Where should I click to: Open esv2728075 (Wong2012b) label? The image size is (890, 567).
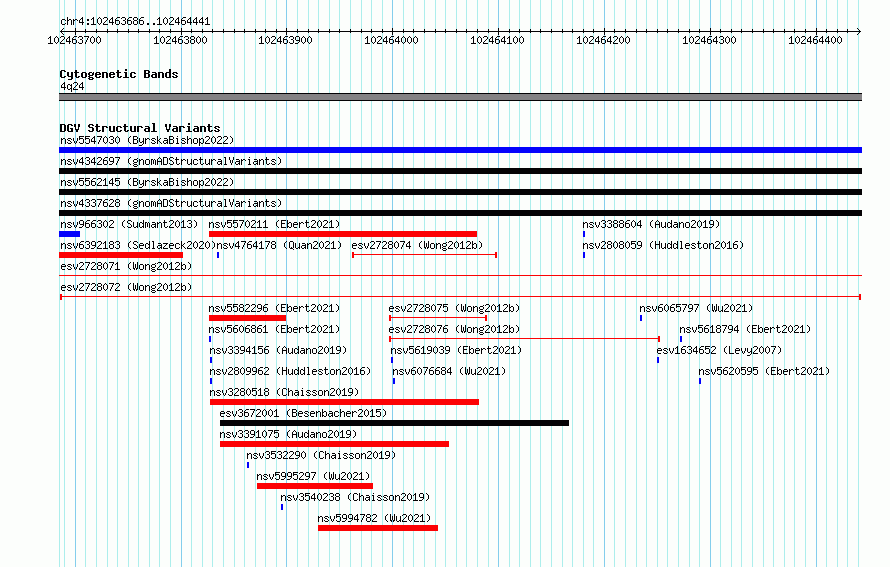(454, 308)
